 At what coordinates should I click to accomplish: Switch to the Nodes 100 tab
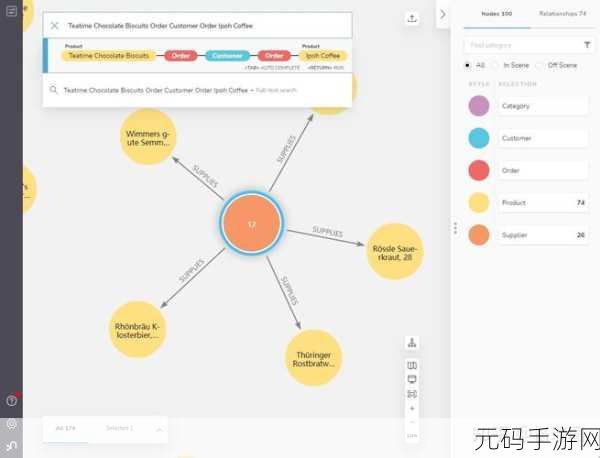(497, 14)
